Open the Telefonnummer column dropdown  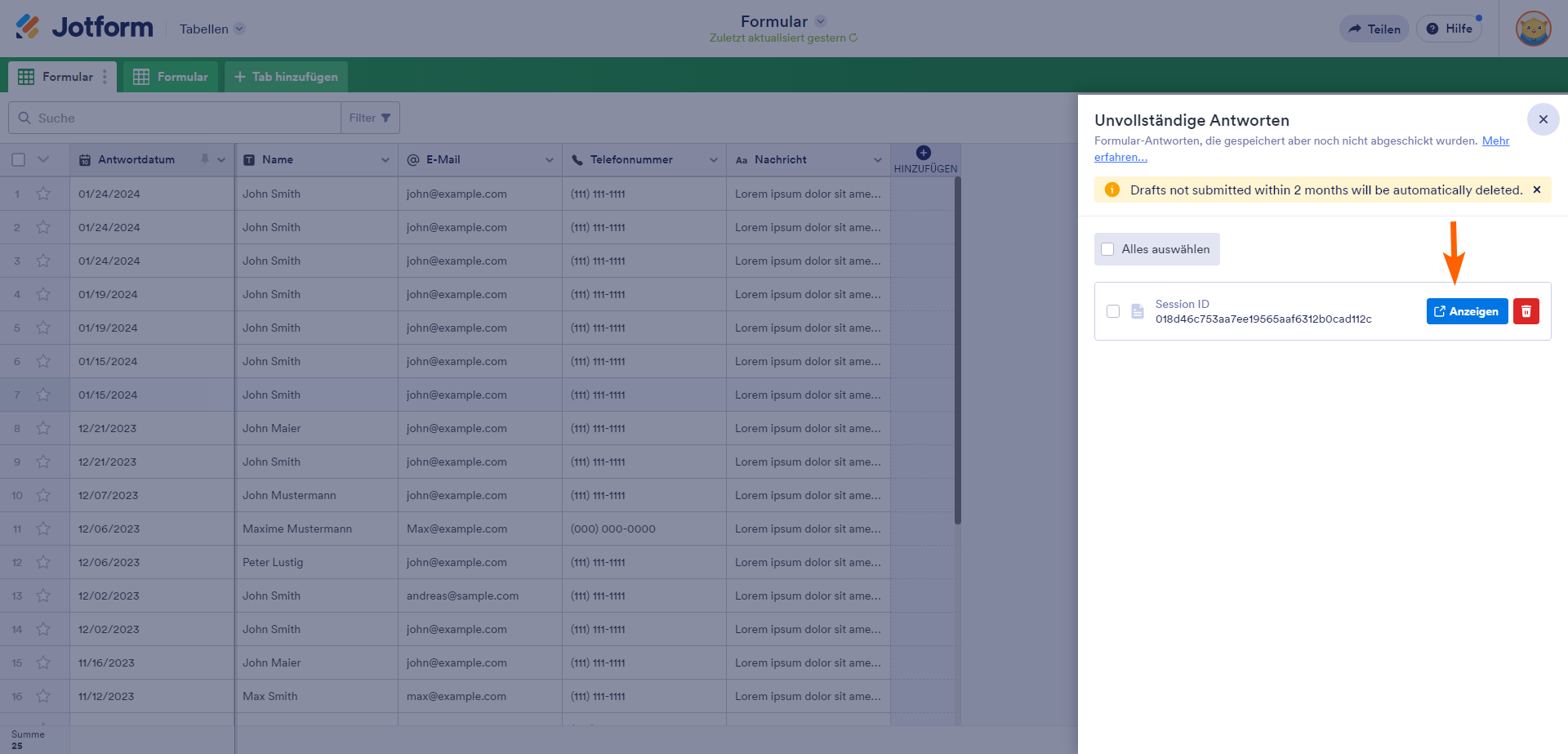(714, 160)
